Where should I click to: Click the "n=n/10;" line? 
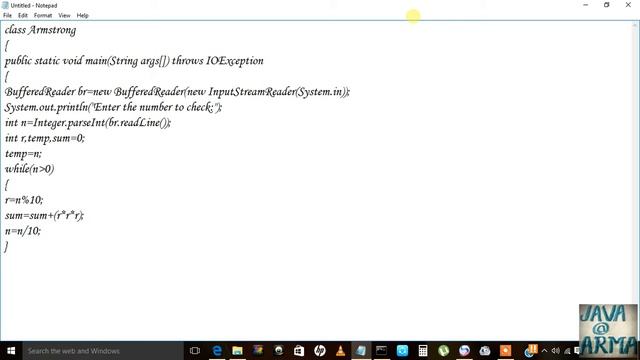point(23,231)
